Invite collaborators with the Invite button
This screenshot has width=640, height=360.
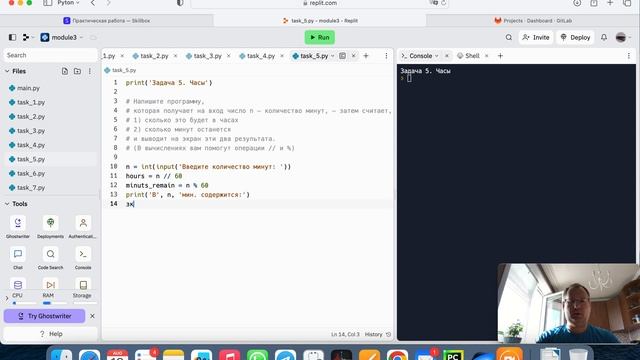(x=536, y=38)
